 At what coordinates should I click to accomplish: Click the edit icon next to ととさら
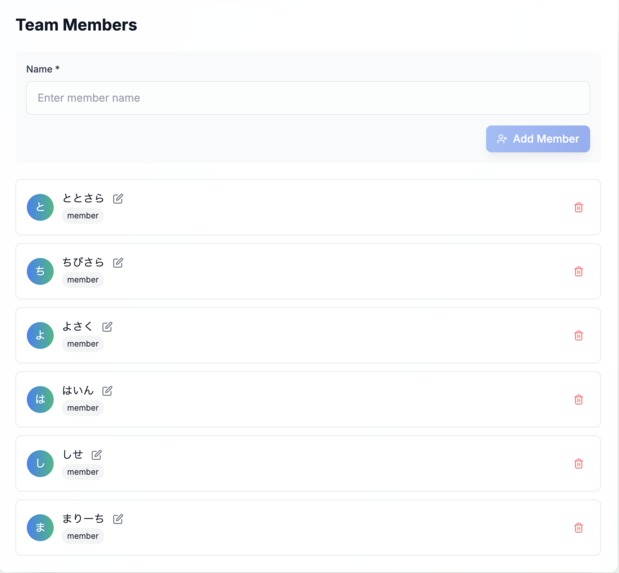[x=118, y=198]
